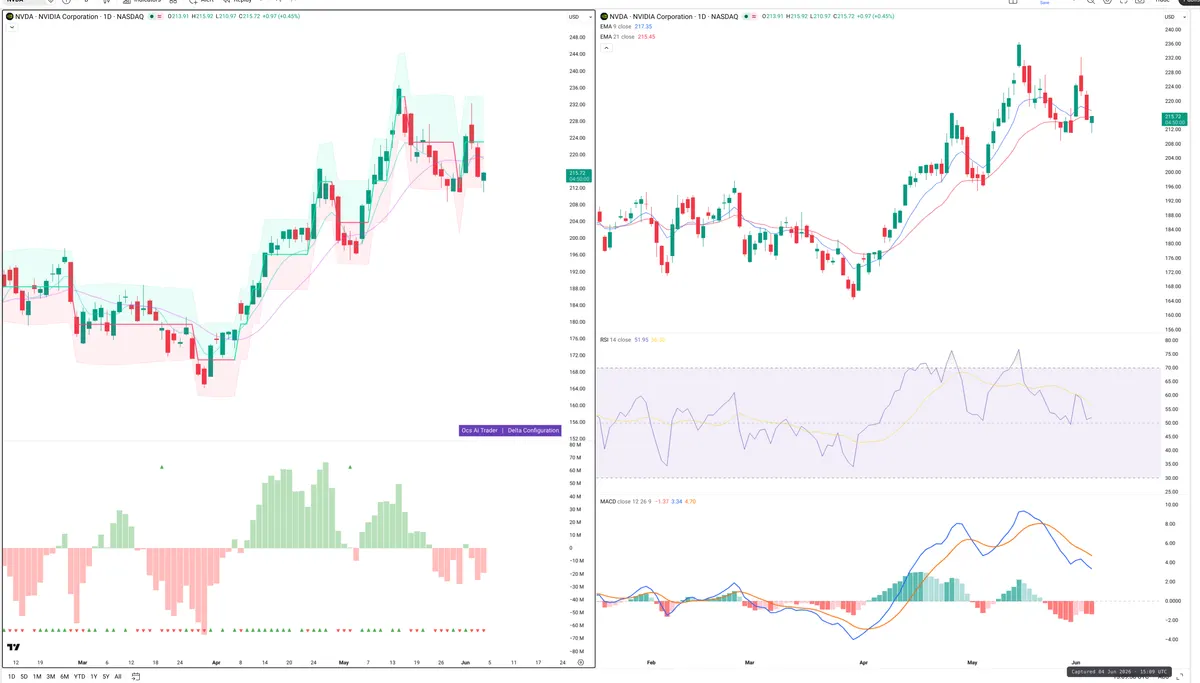Select the 1M time range
The height and width of the screenshot is (683, 1200).
37,676
